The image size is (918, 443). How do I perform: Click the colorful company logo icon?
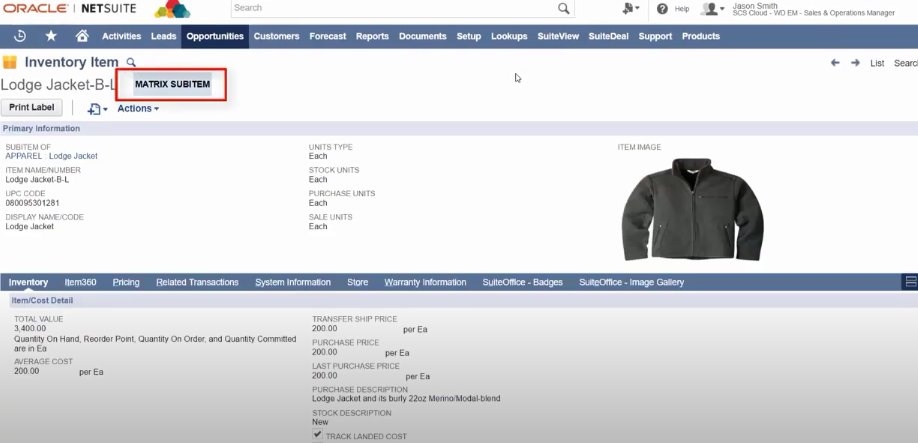pyautogui.click(x=172, y=9)
